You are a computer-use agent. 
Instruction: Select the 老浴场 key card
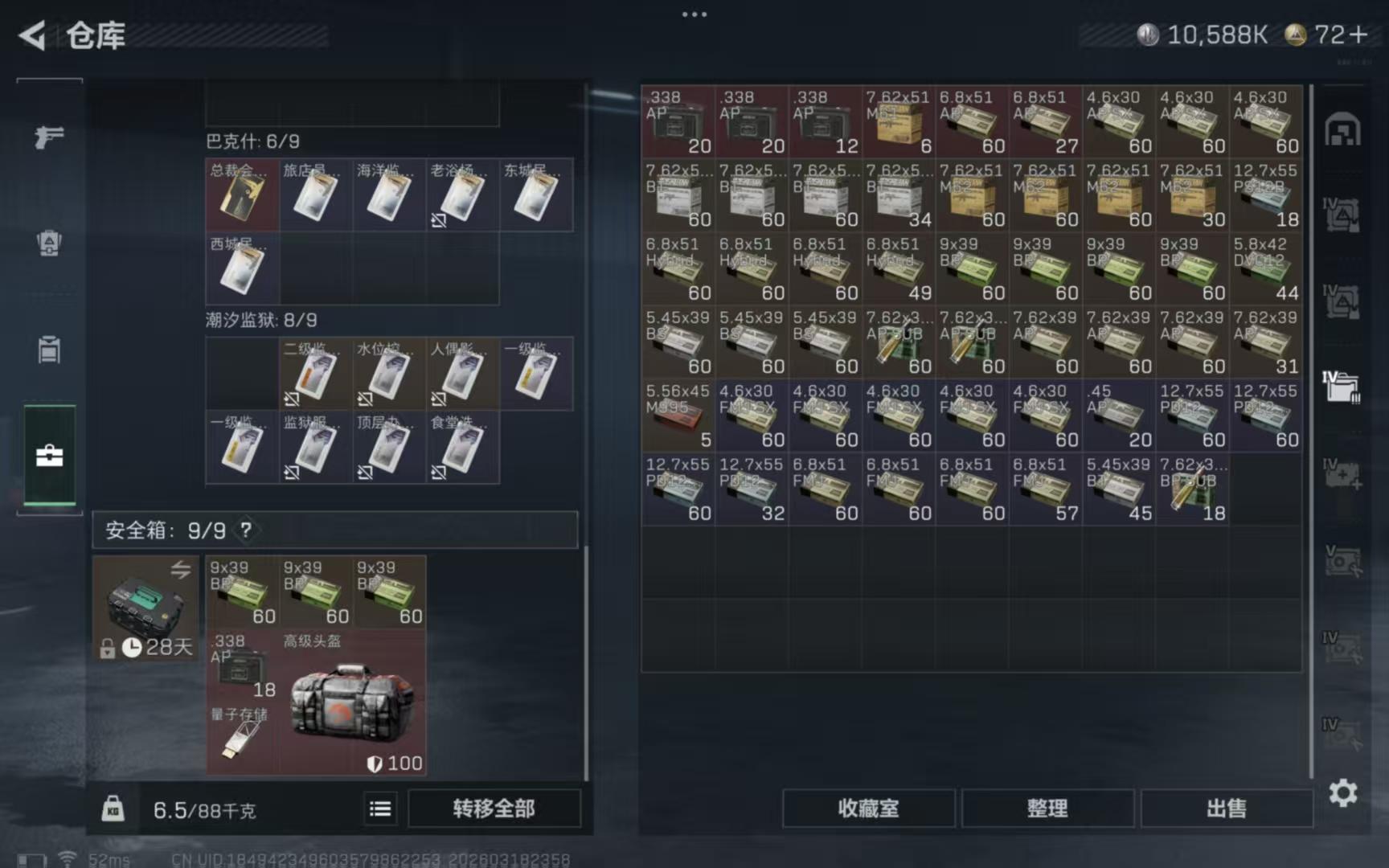[462, 195]
